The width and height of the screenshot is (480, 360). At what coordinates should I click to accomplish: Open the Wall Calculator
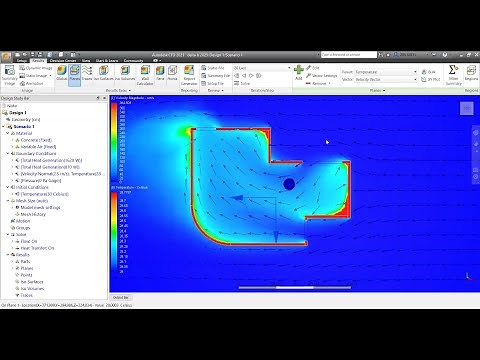(145, 75)
